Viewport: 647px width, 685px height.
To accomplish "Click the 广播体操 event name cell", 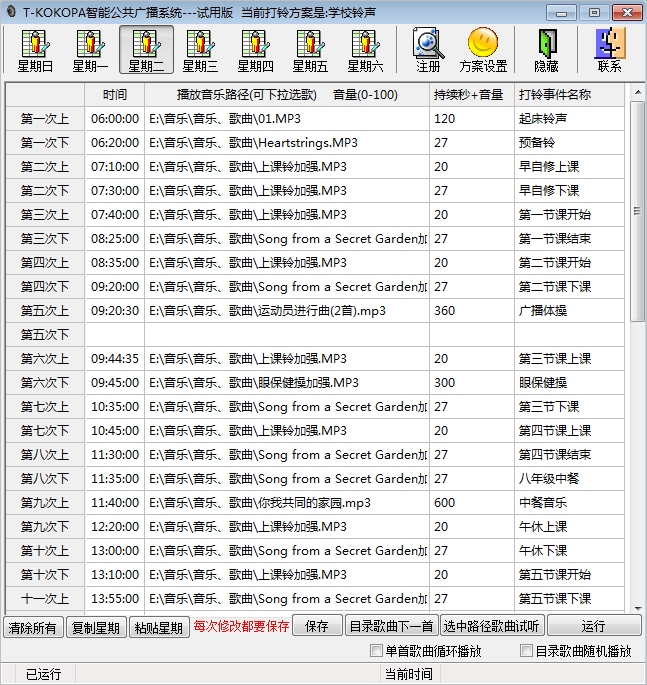I will pyautogui.click(x=569, y=311).
